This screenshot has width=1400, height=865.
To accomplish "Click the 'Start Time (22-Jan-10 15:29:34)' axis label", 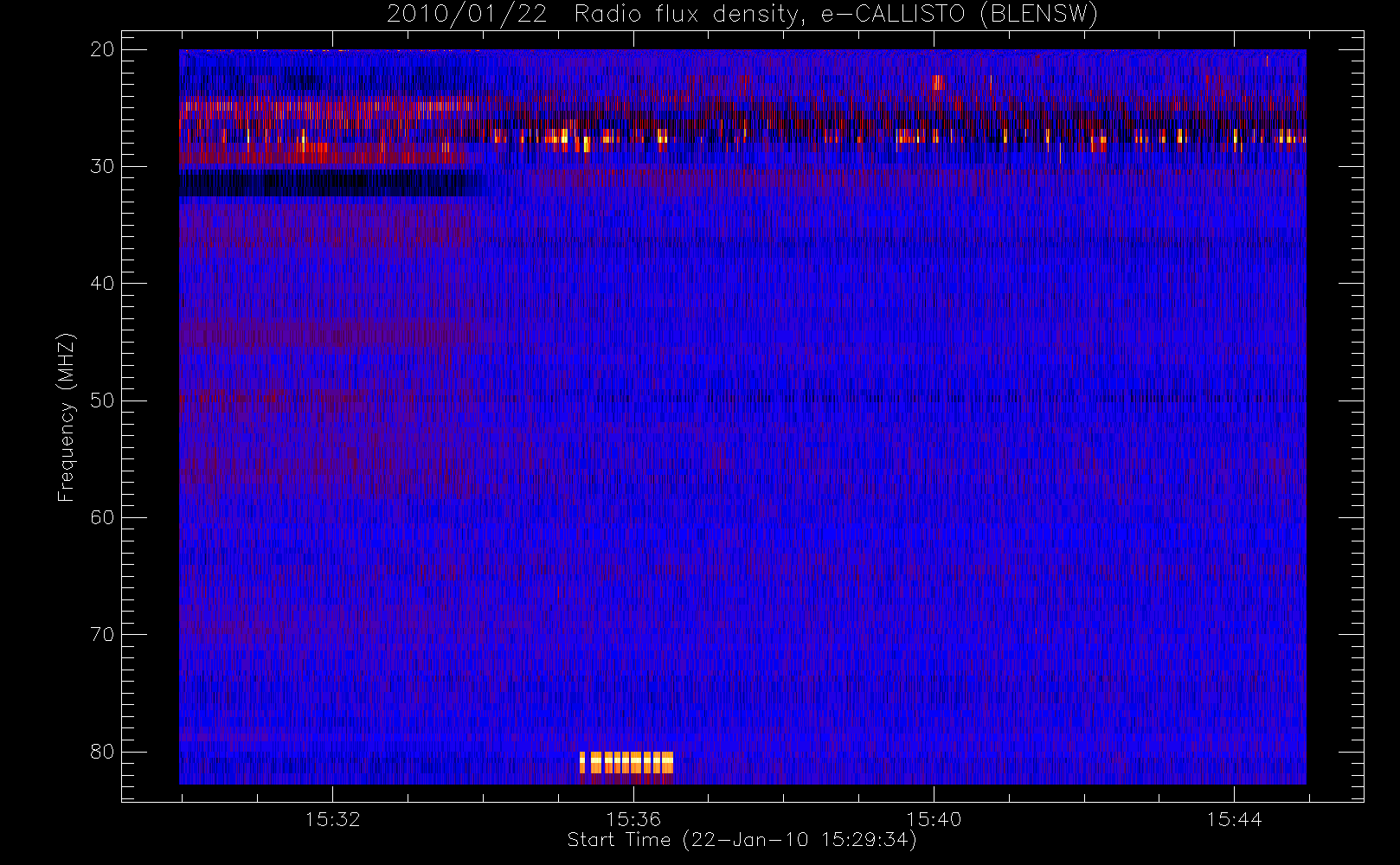I will click(x=742, y=840).
